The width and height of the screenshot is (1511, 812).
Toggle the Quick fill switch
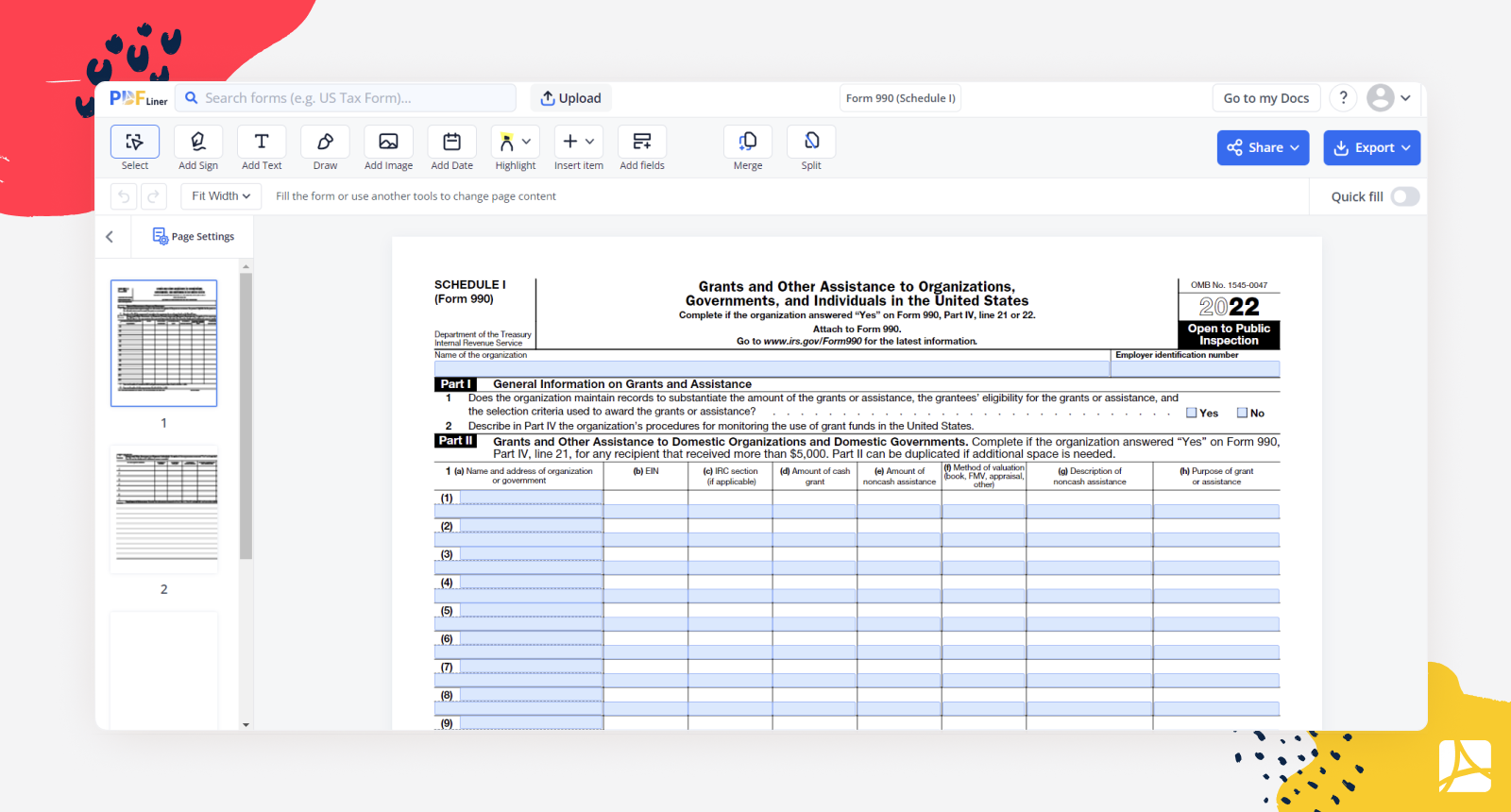click(x=1404, y=196)
